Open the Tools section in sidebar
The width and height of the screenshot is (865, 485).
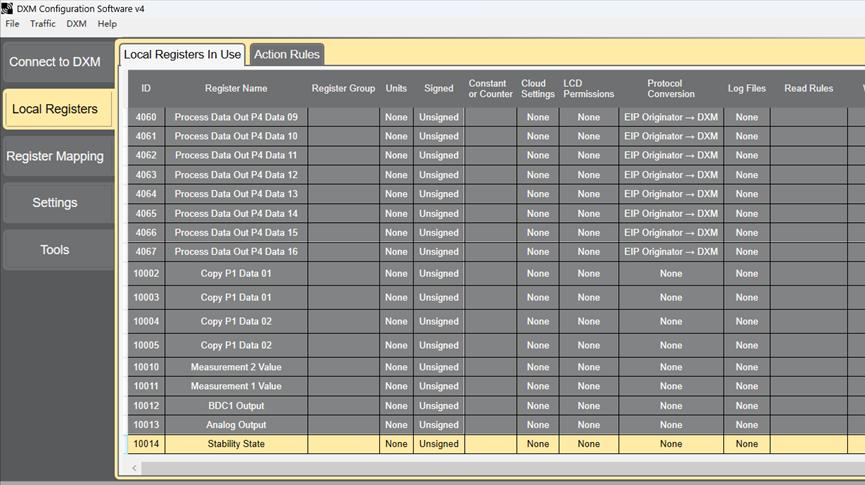(x=55, y=250)
